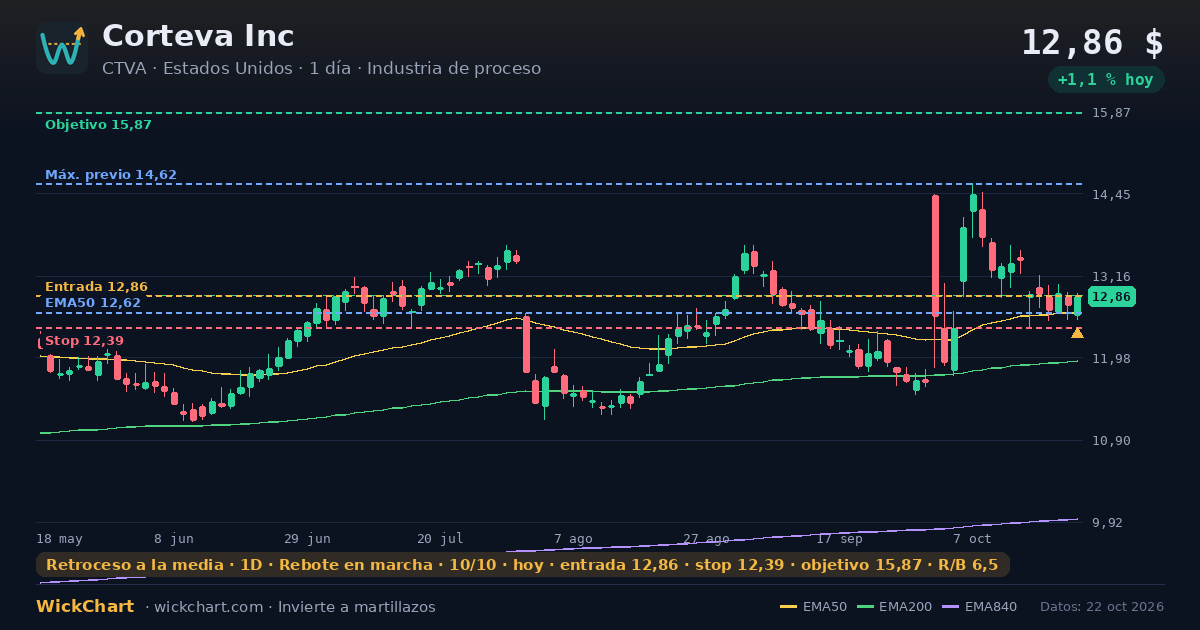The image size is (1200, 630).
Task: Click the 8 jun date on the time axis
Action: [174, 538]
